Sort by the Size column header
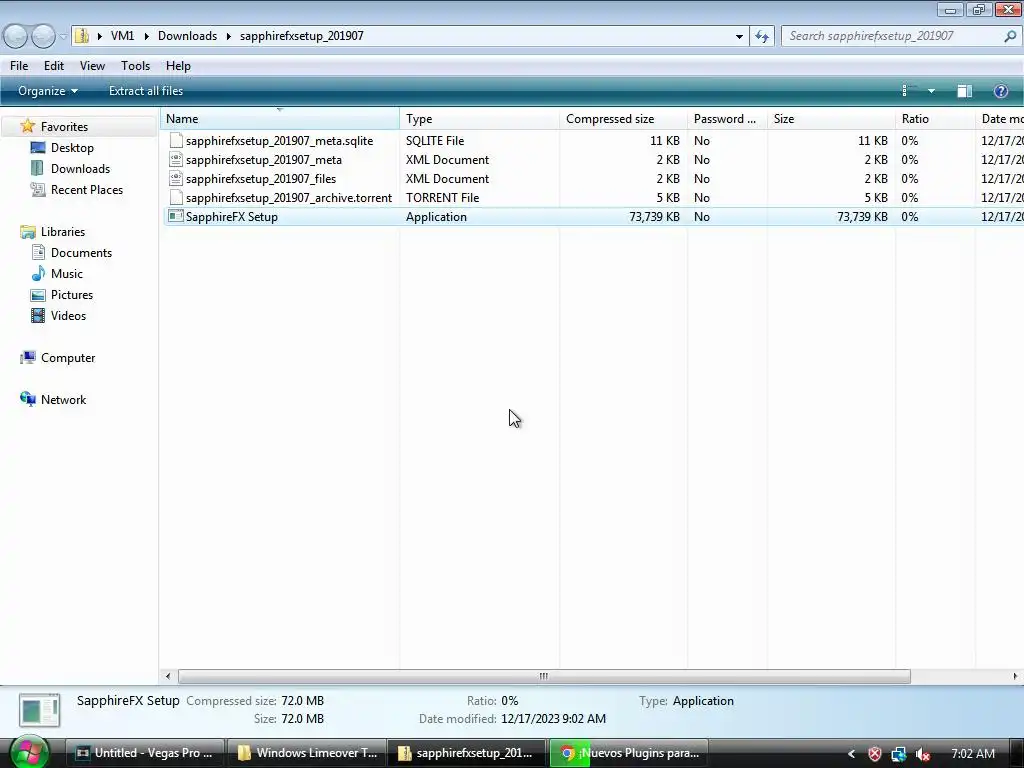Screen dimensions: 1024x768 tap(831, 119)
